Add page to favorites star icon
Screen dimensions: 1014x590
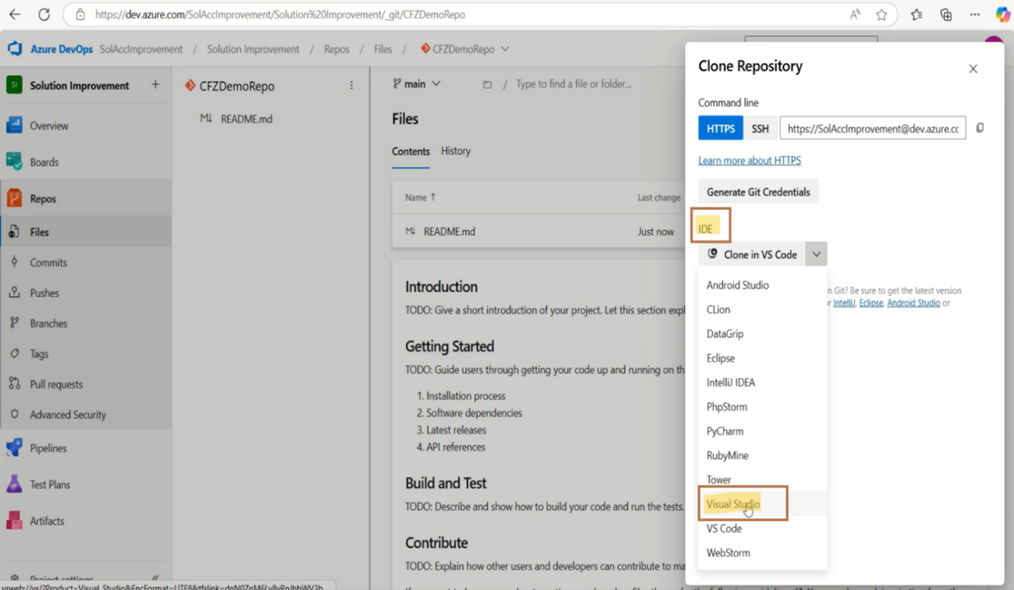pos(881,14)
